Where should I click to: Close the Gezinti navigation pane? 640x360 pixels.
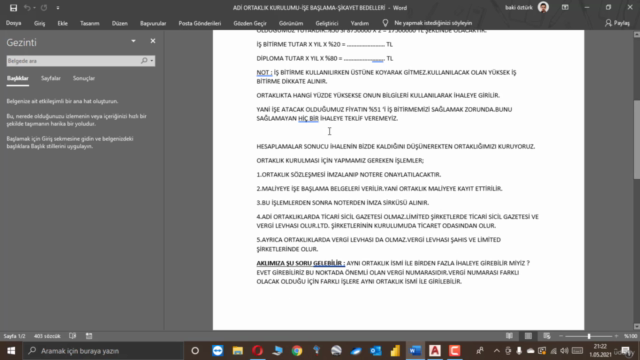(x=153, y=41)
